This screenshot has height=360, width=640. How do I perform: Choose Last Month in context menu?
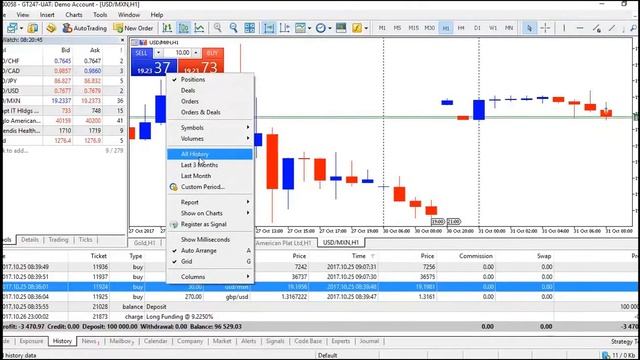coord(210,176)
